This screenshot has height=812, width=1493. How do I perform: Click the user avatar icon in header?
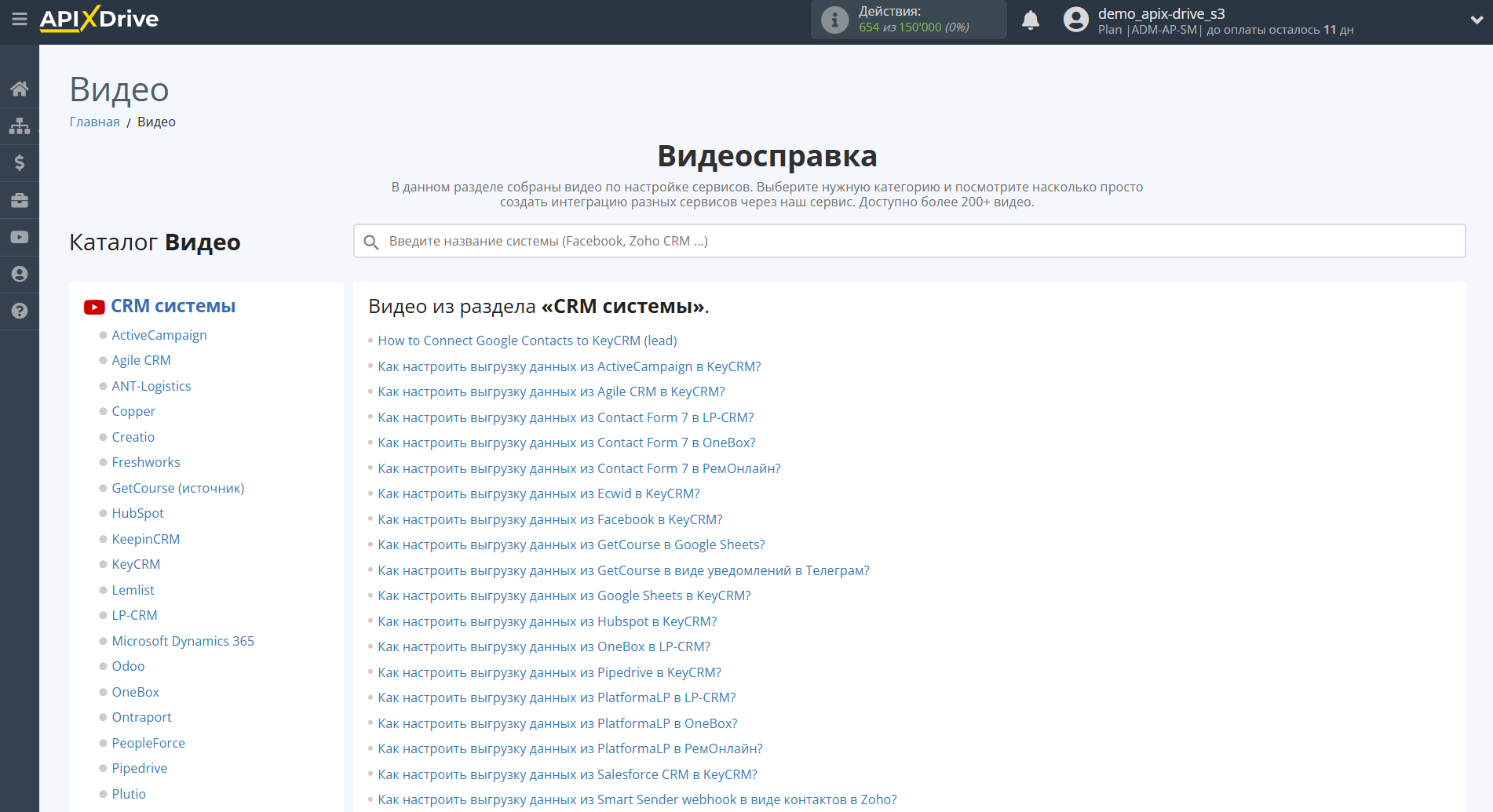coord(1076,20)
